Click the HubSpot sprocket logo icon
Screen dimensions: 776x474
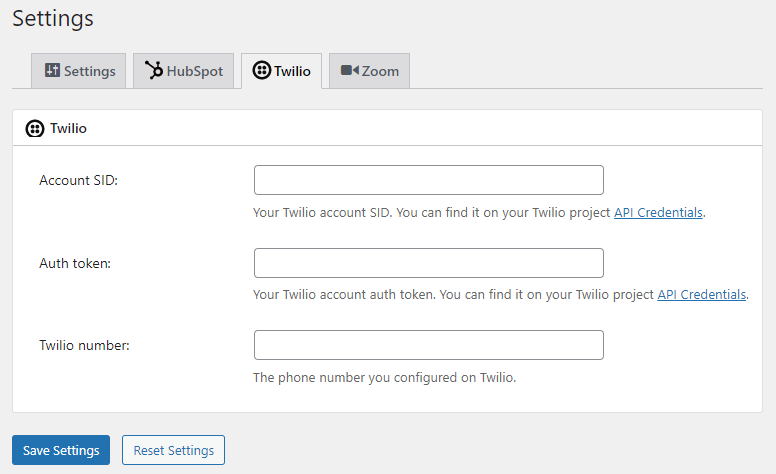point(154,71)
